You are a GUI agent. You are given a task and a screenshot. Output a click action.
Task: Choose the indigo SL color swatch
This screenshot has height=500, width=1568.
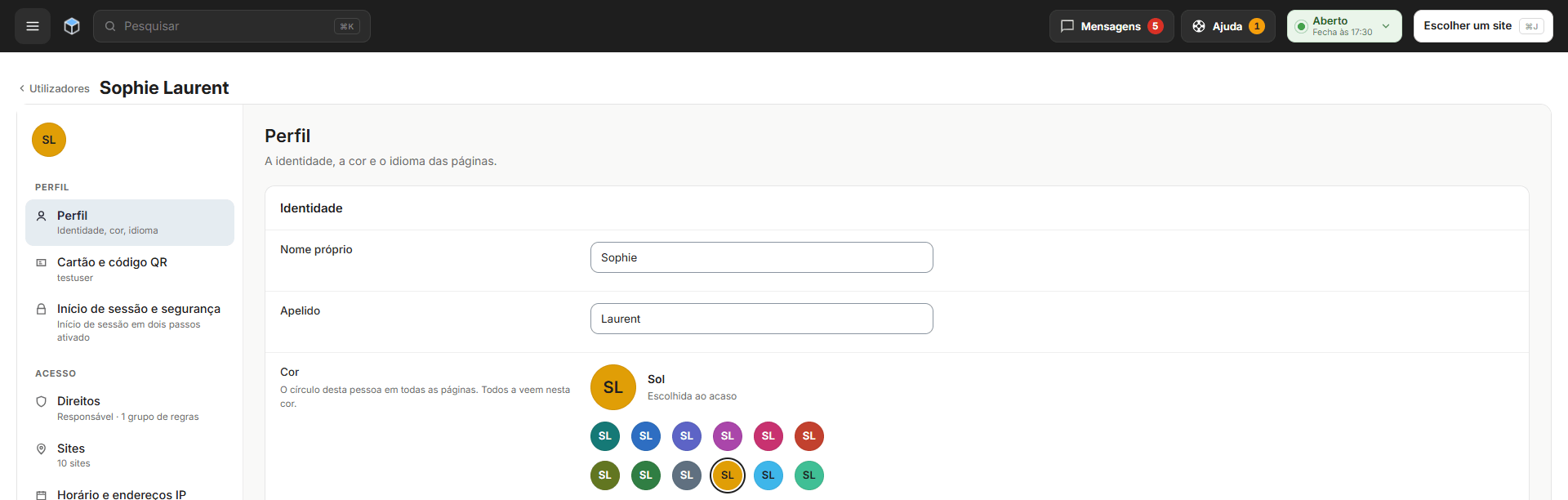tap(687, 436)
